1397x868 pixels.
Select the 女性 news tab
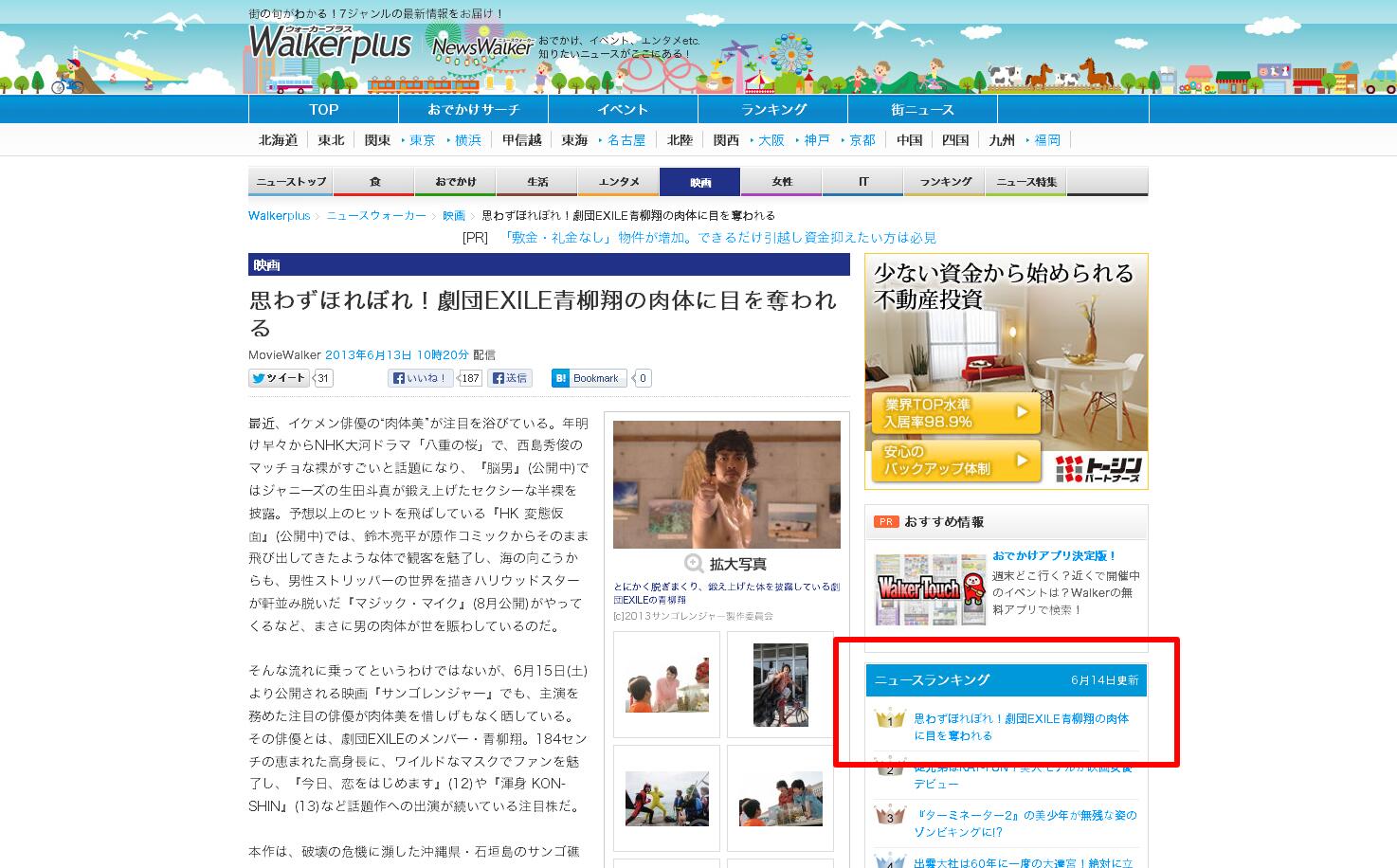pyautogui.click(x=782, y=181)
